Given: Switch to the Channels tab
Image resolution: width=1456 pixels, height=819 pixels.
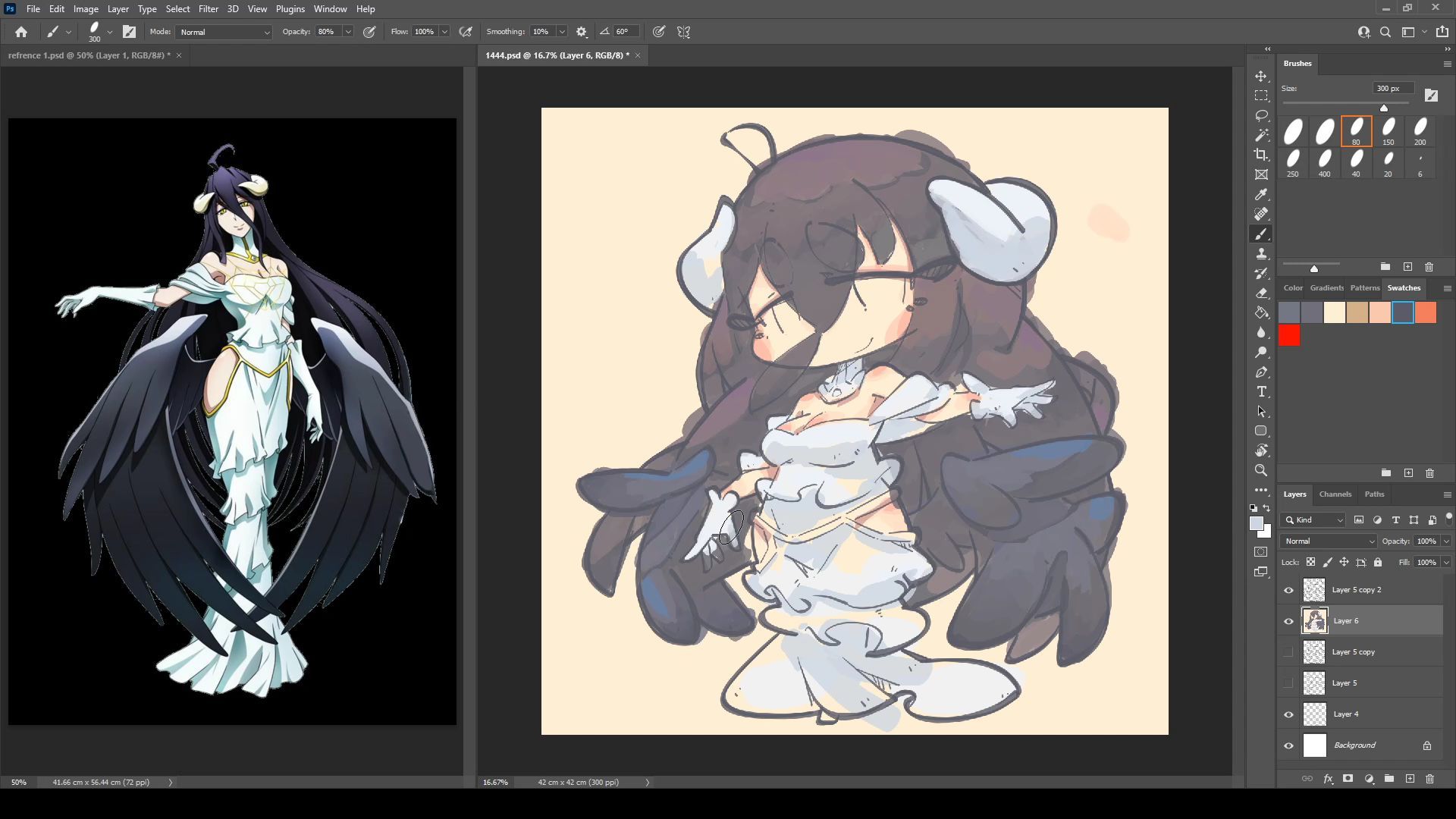Looking at the screenshot, I should click(1335, 494).
